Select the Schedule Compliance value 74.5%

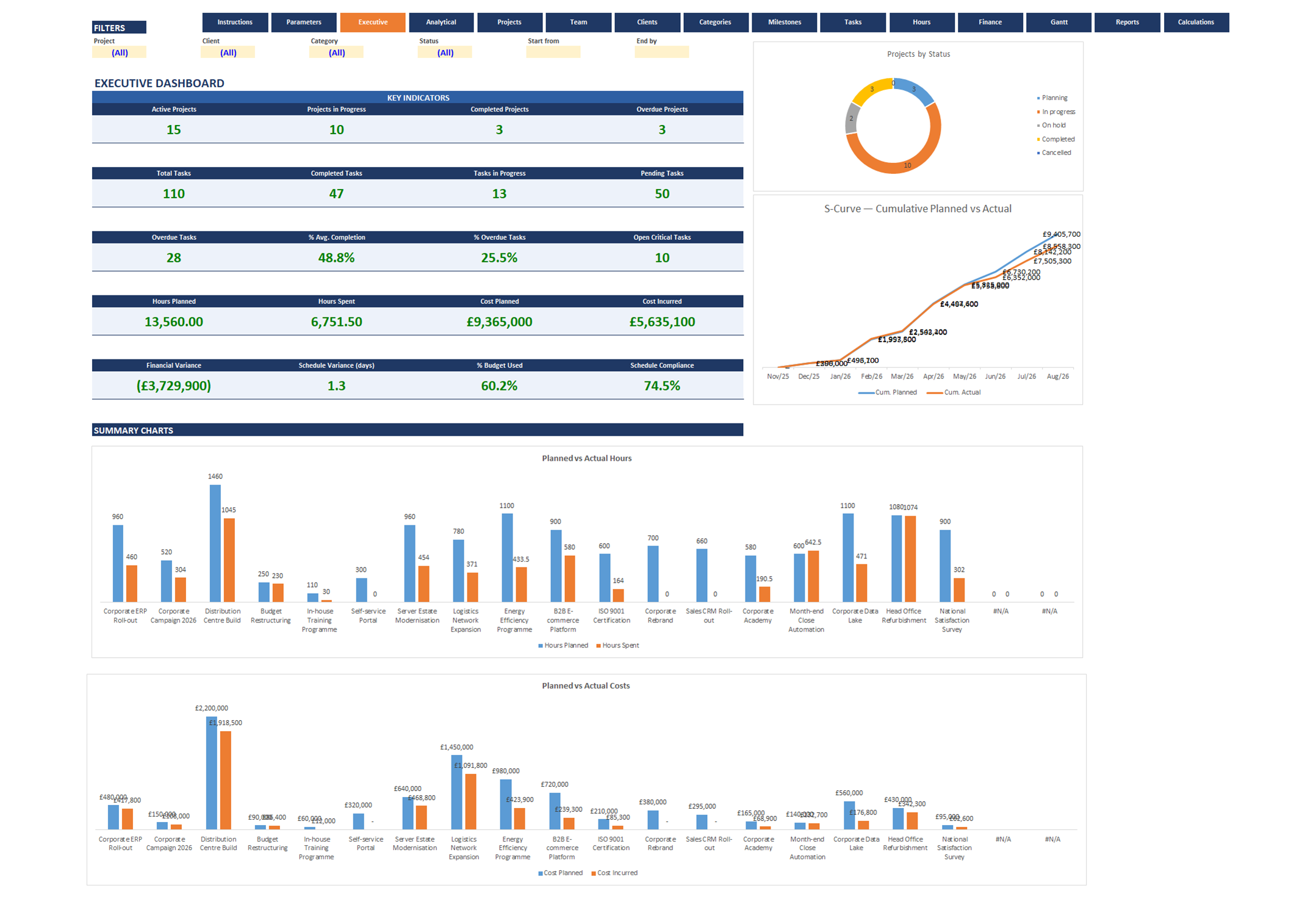[x=662, y=386]
